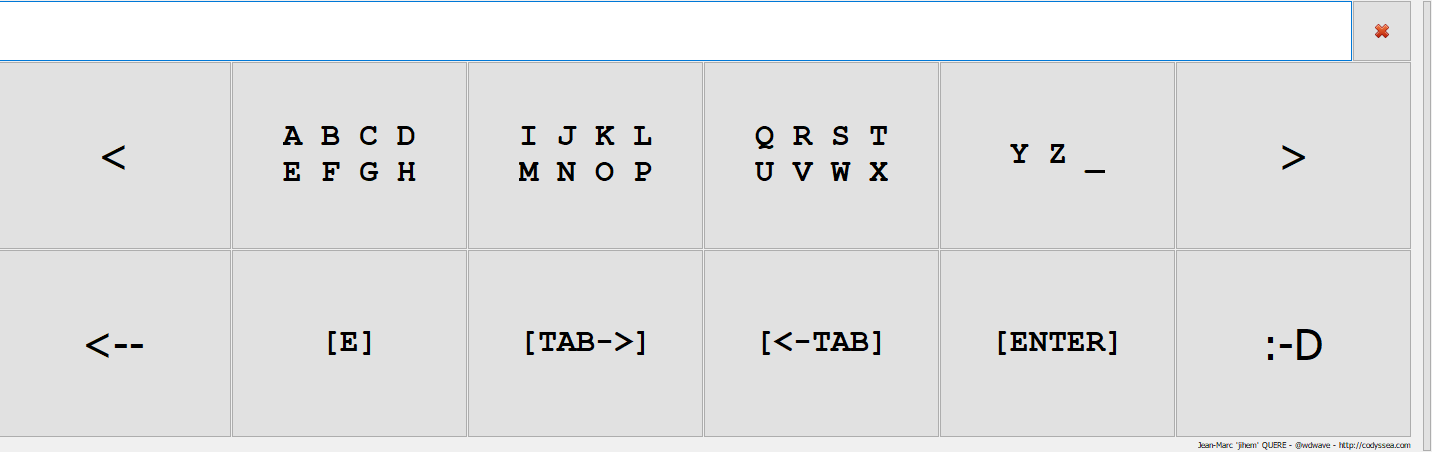Image resolution: width=1432 pixels, height=453 pixels.
Task: Click the 'QUERE' surname in the footer credit
Action: (1274, 445)
